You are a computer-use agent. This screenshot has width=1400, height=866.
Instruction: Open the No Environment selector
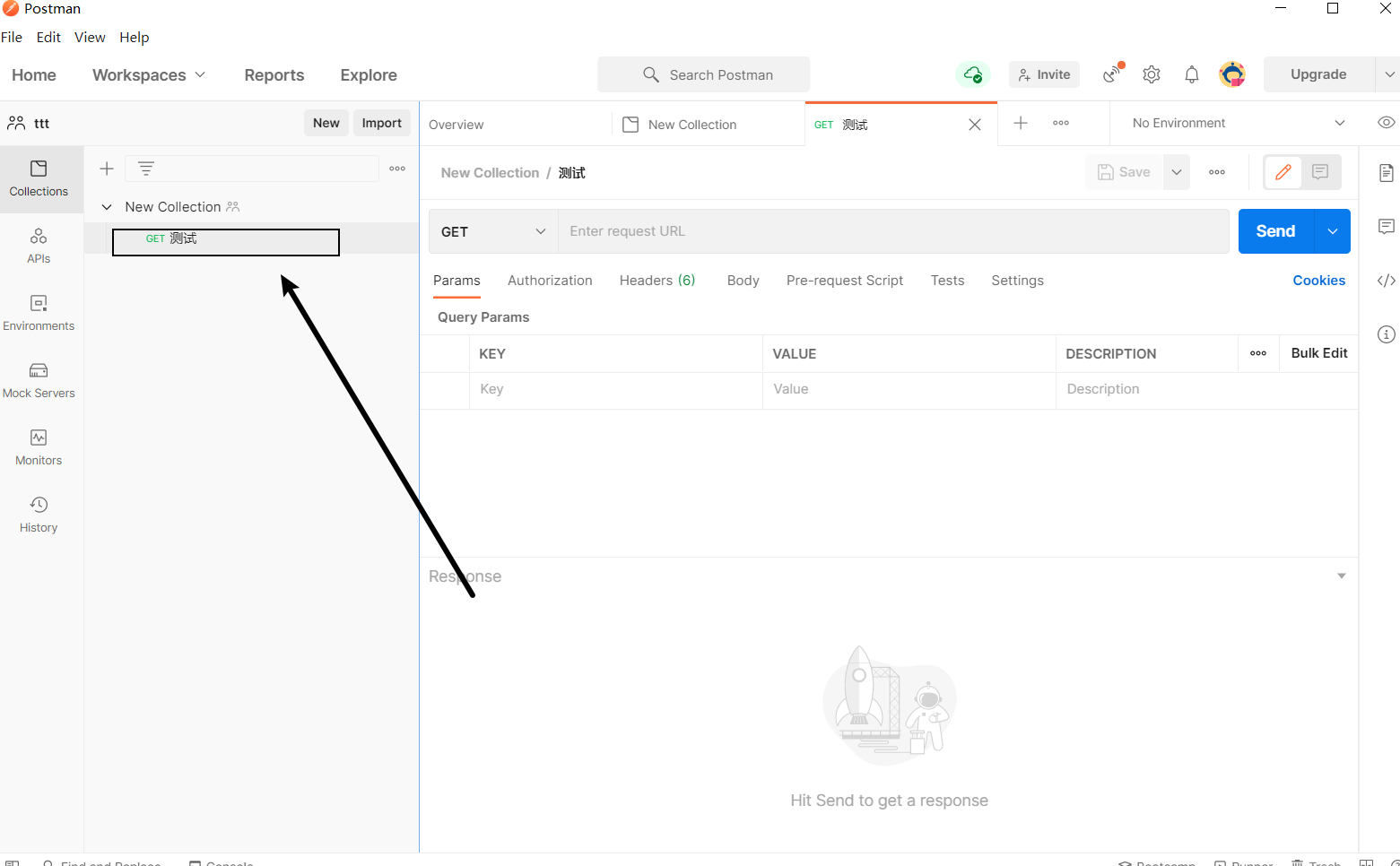coord(1238,123)
